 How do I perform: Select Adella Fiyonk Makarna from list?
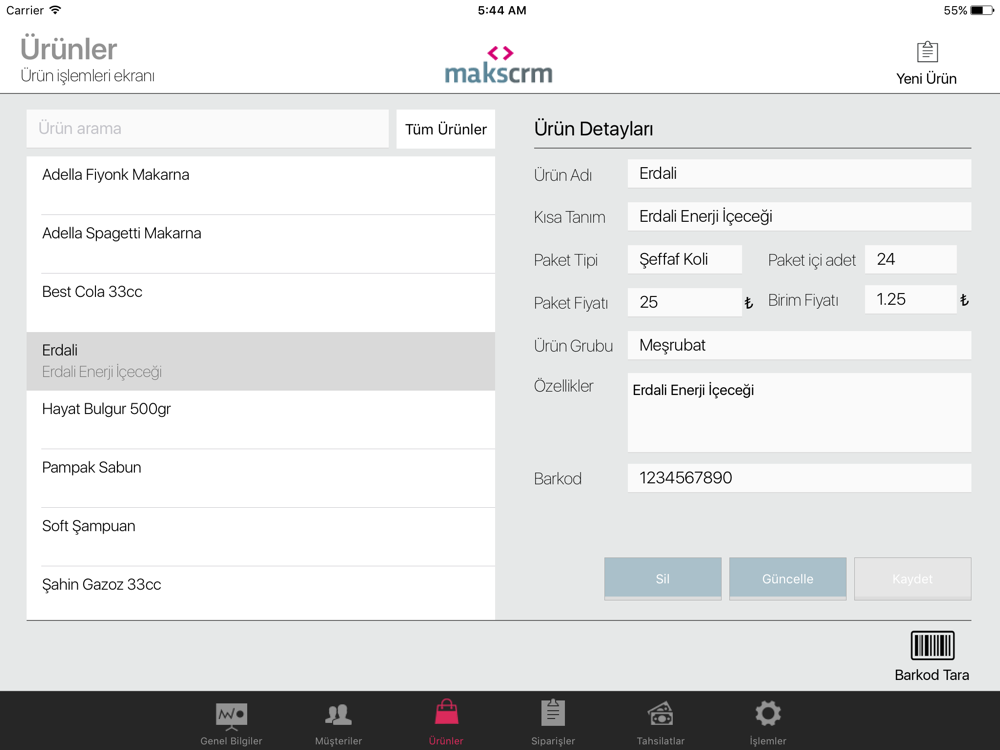click(x=261, y=186)
